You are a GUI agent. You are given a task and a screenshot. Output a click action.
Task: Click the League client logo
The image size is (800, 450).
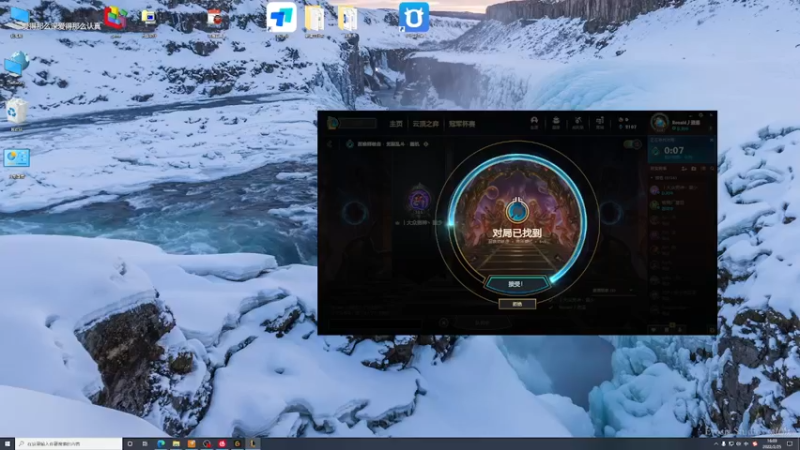(x=333, y=123)
